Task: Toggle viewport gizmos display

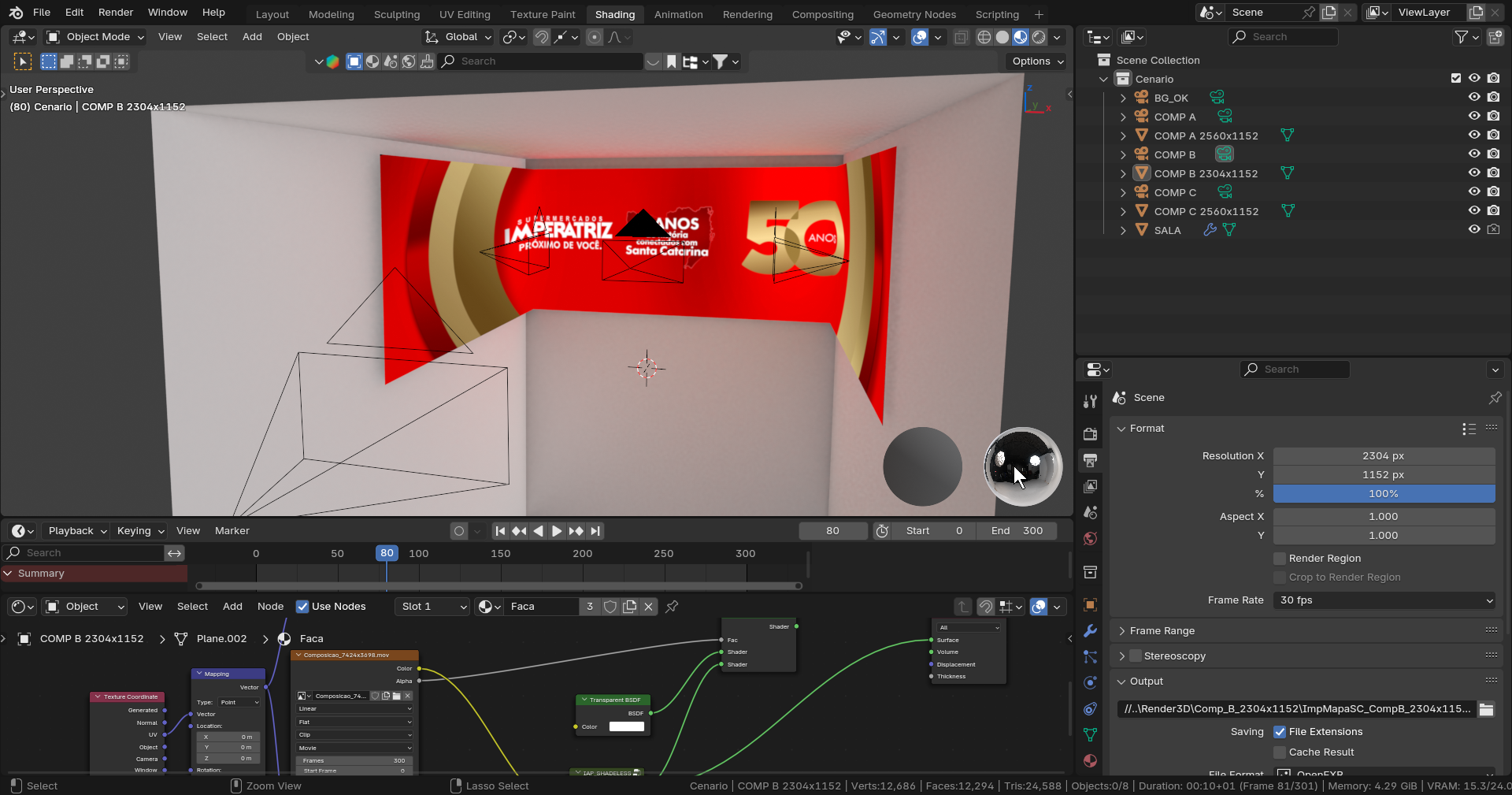Action: click(x=877, y=37)
